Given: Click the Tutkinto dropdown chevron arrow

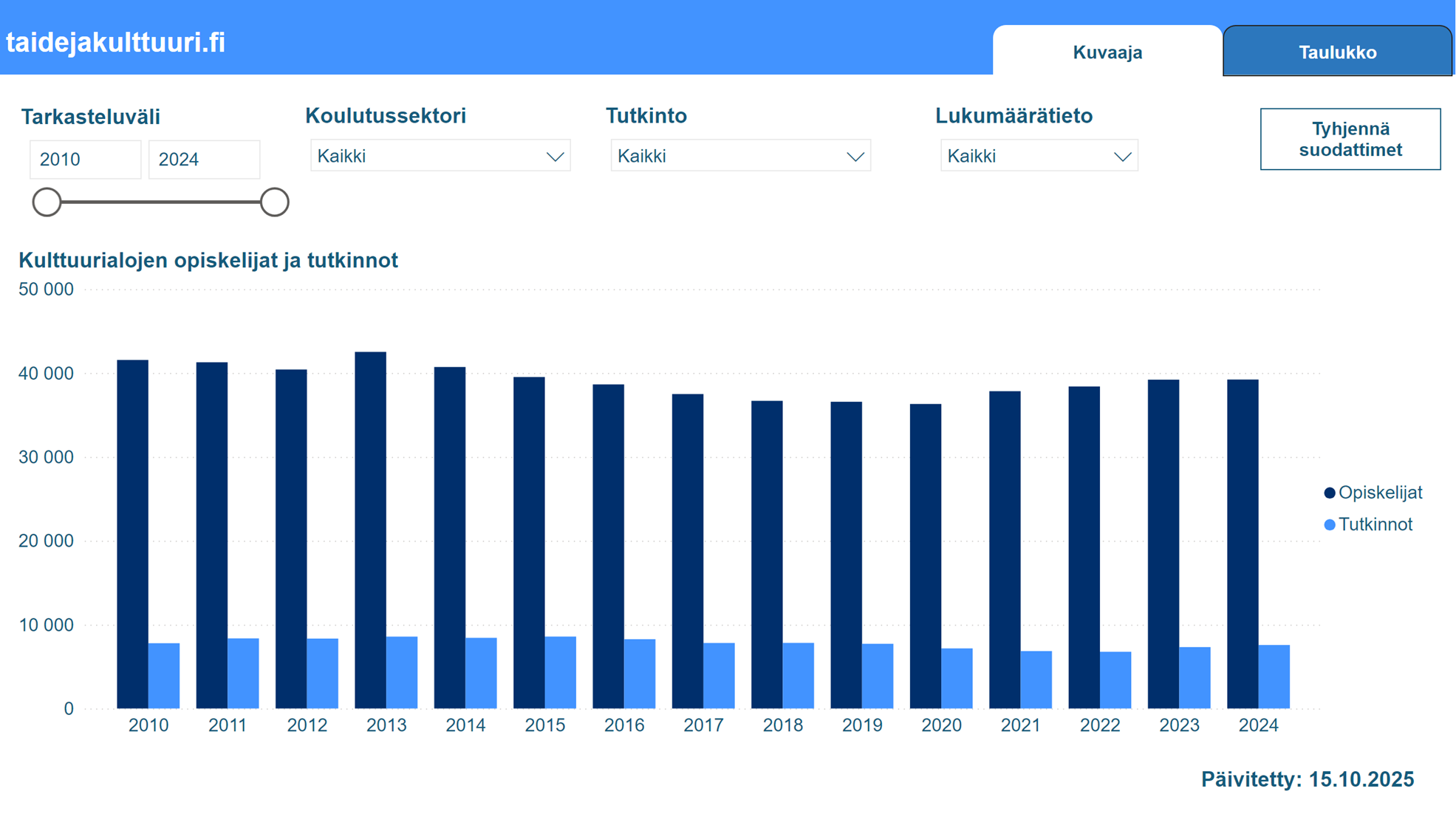Looking at the screenshot, I should [x=855, y=157].
